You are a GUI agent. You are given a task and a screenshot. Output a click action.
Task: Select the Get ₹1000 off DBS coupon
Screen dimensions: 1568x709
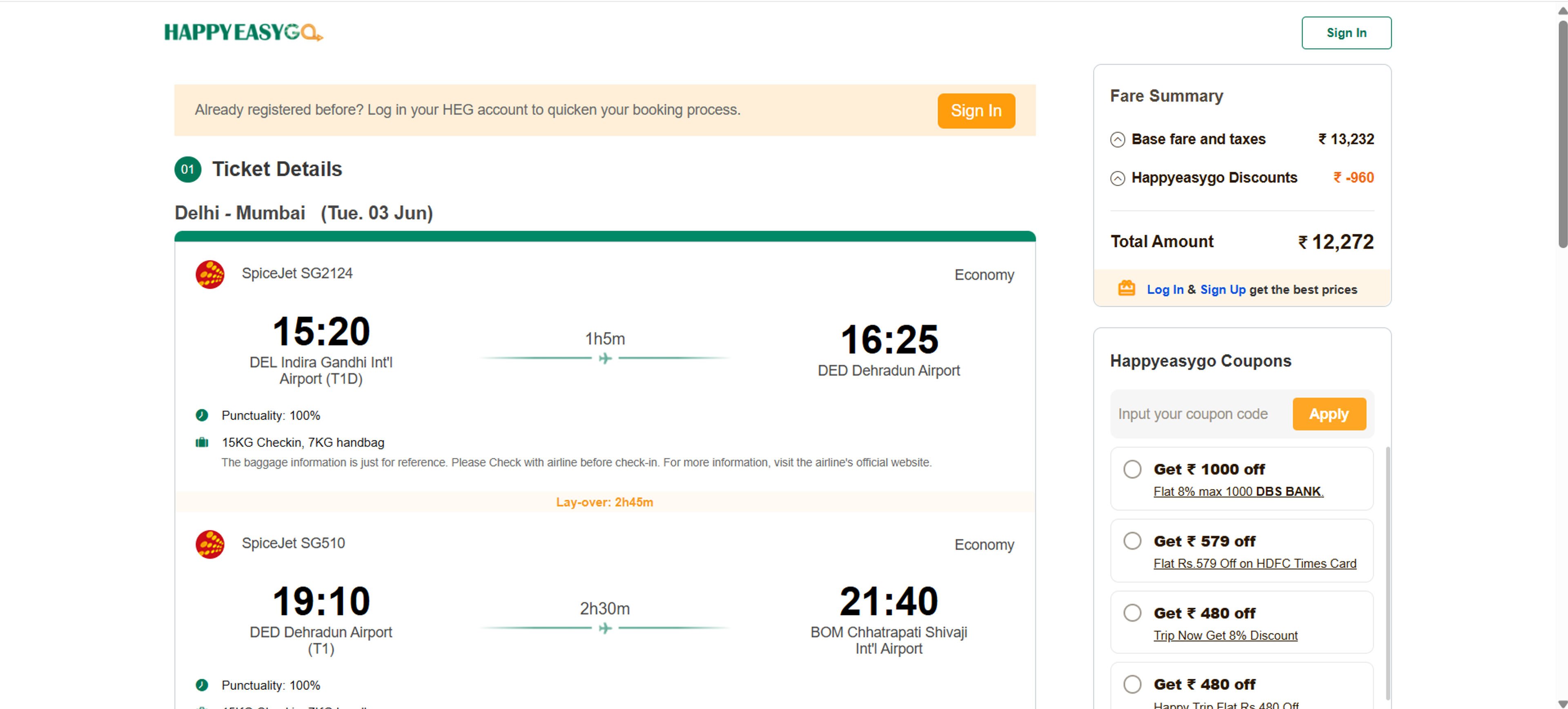1132,469
